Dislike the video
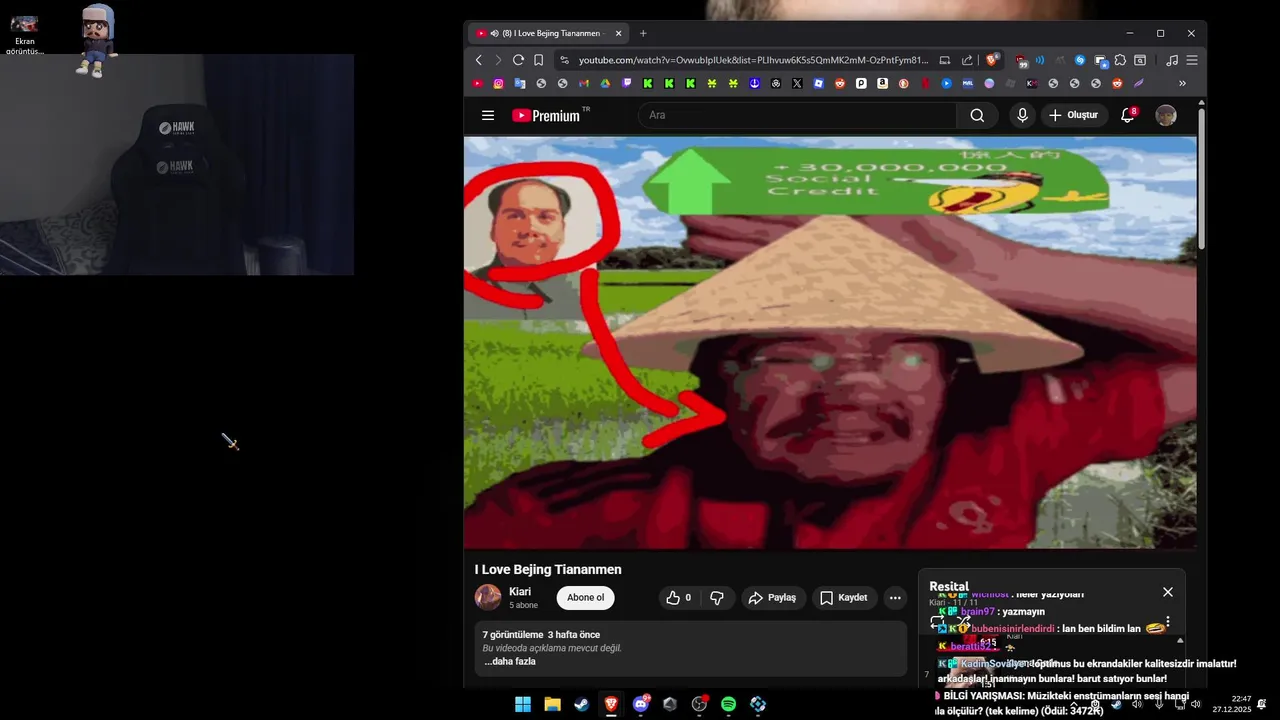Viewport: 1280px width, 720px height. (x=717, y=598)
